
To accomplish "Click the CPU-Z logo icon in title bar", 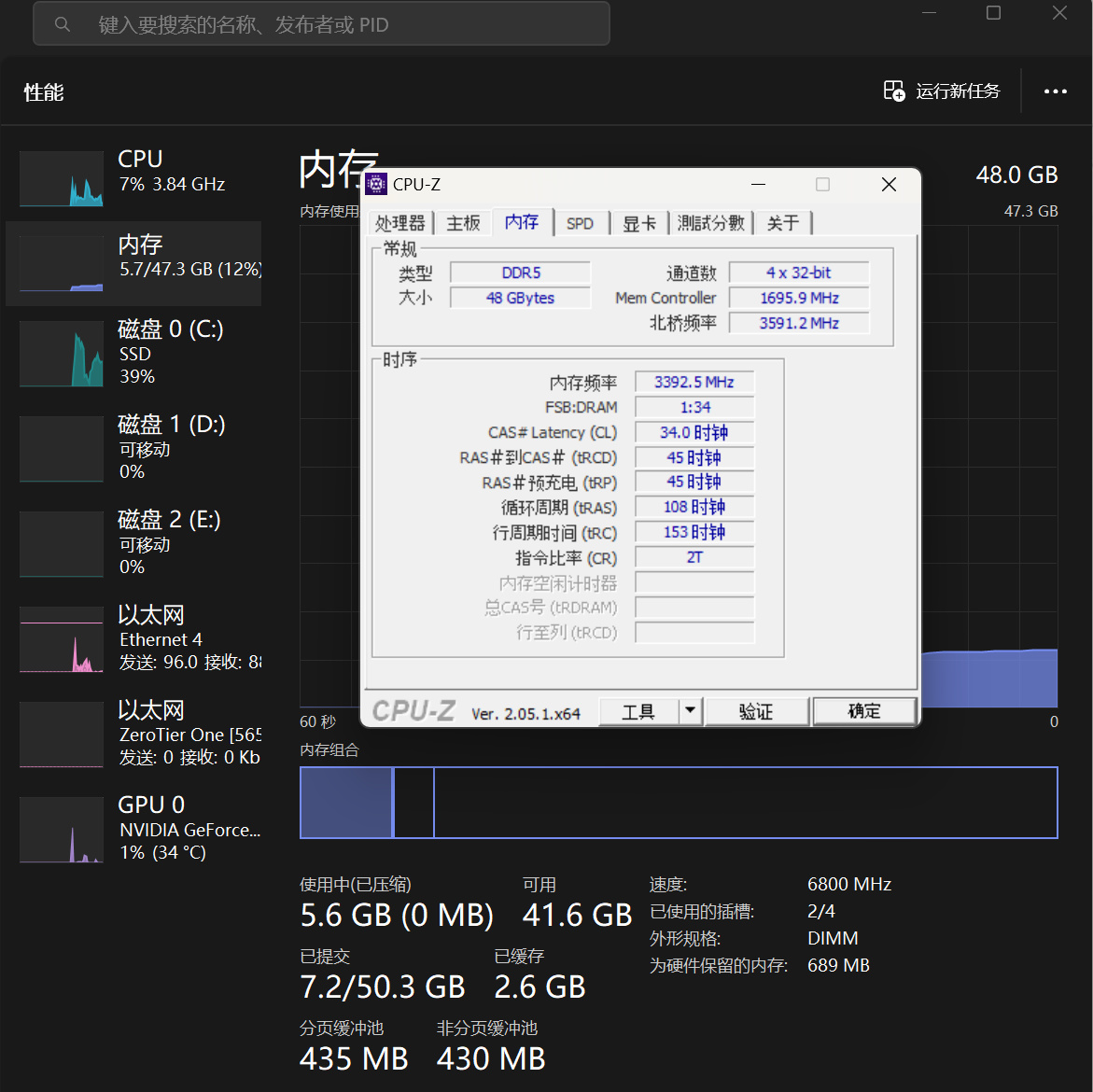I will (x=376, y=184).
